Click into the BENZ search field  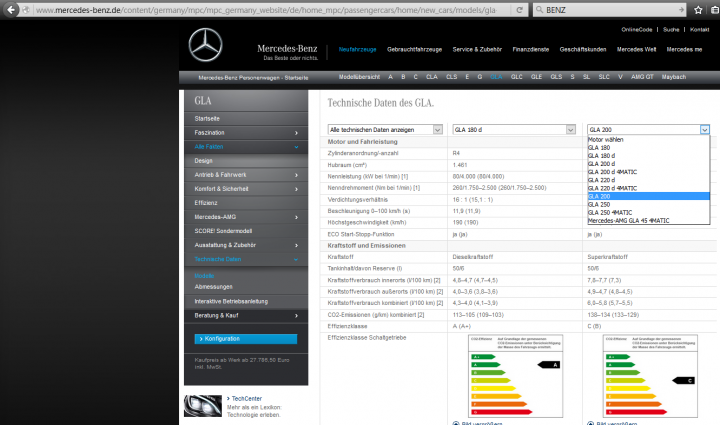click(x=610, y=10)
